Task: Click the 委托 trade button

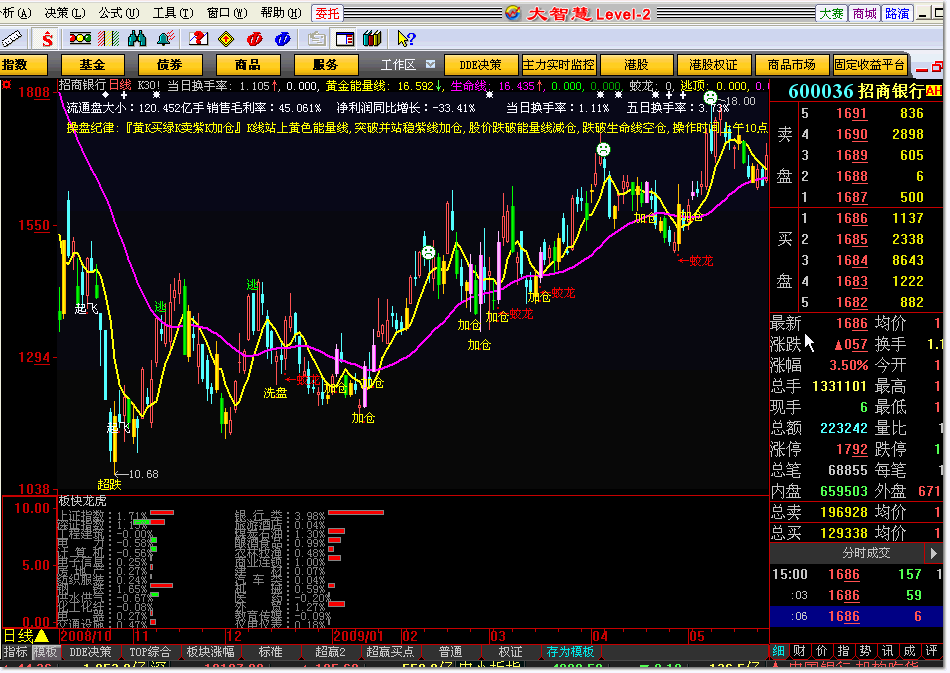Action: coord(327,13)
